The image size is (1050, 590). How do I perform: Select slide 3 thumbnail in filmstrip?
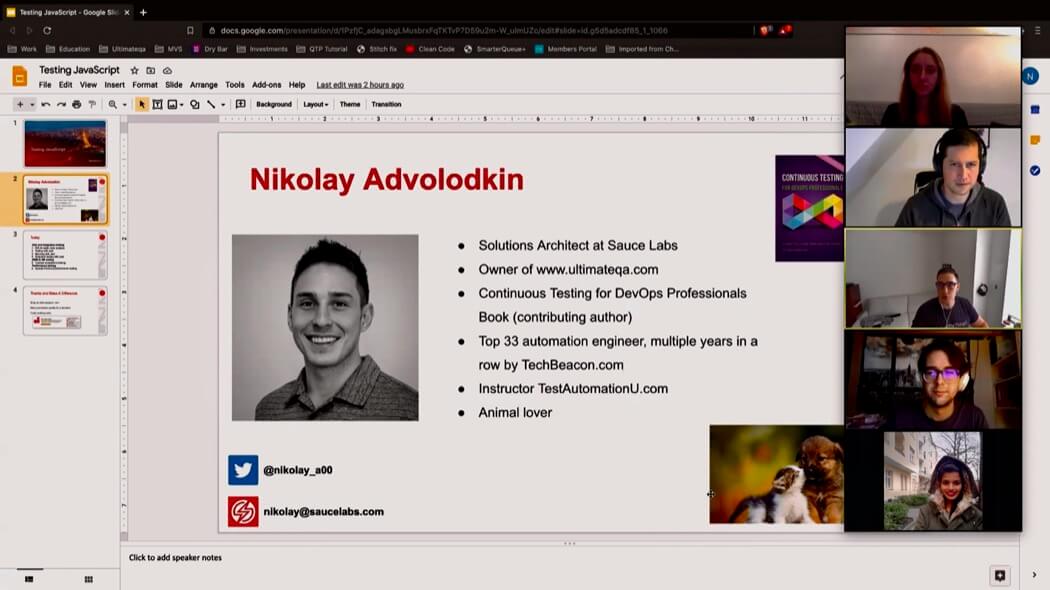click(65, 255)
